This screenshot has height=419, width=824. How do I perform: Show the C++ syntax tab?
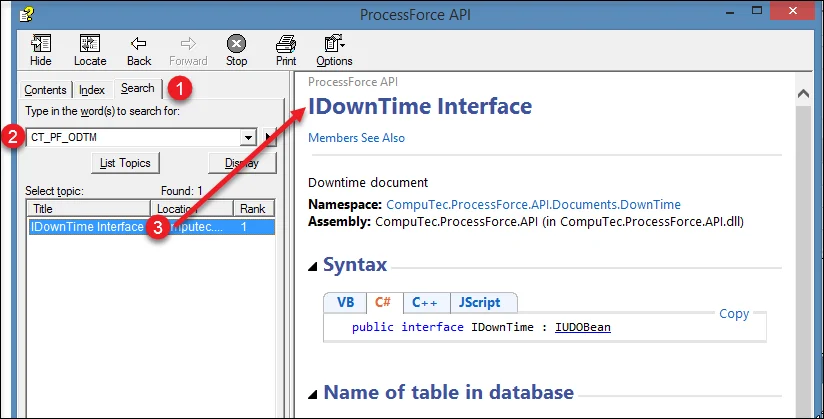point(425,302)
